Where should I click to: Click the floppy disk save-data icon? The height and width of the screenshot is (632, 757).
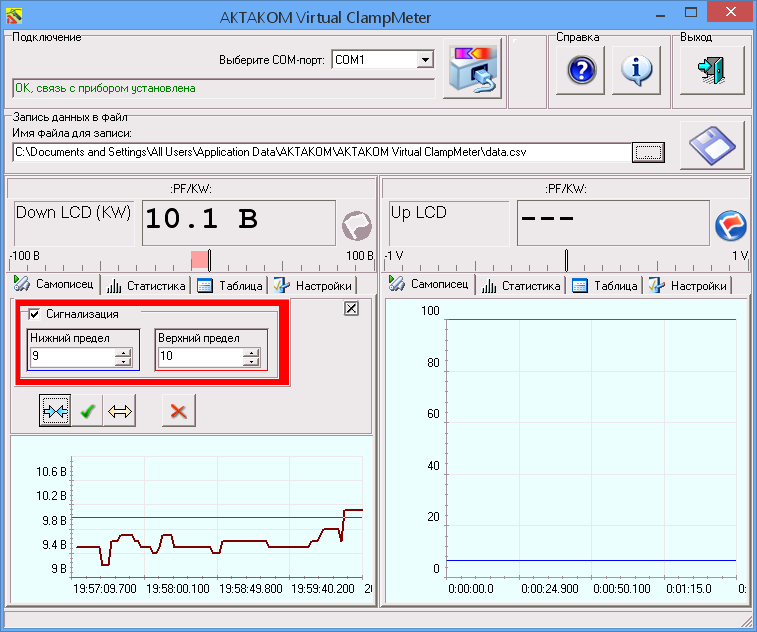(712, 145)
